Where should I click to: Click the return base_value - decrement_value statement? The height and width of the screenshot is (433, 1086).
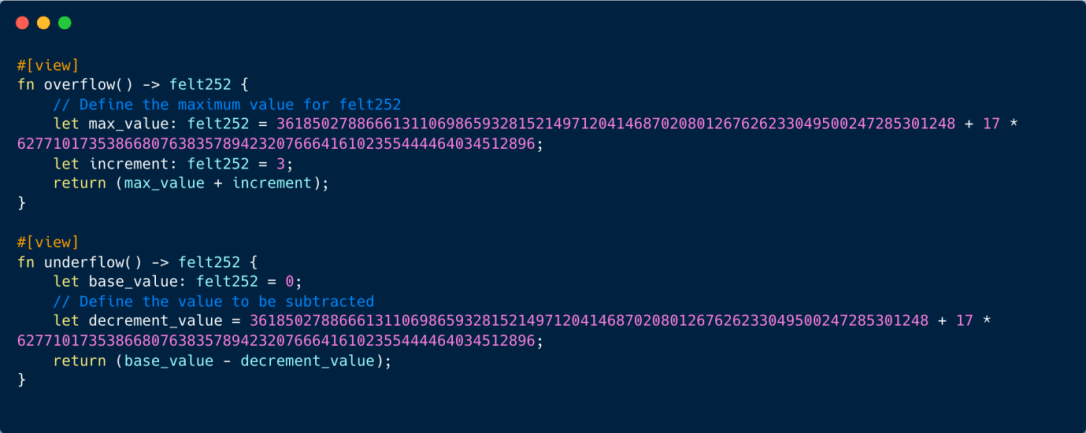tap(222, 361)
